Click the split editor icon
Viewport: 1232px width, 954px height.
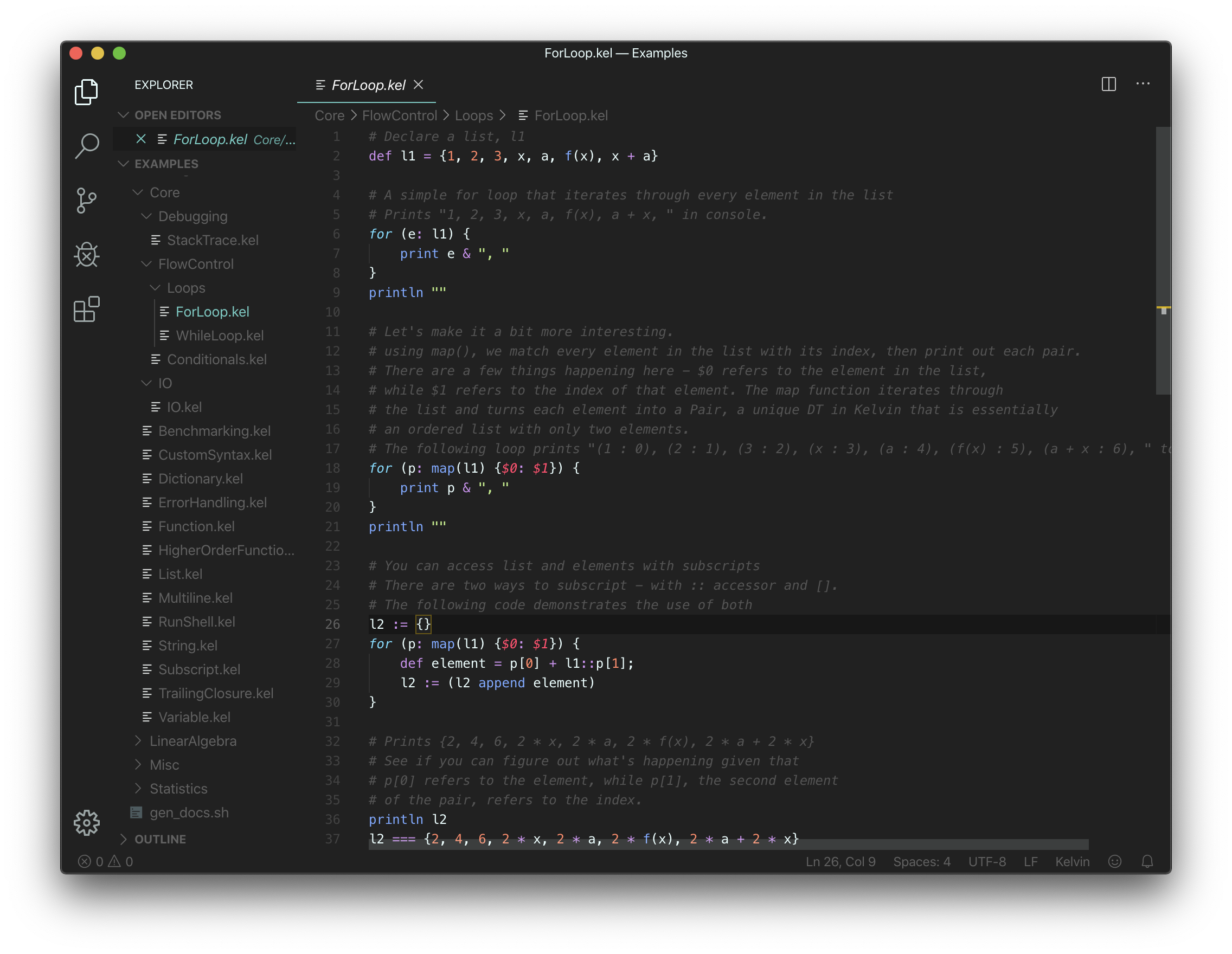[1108, 84]
